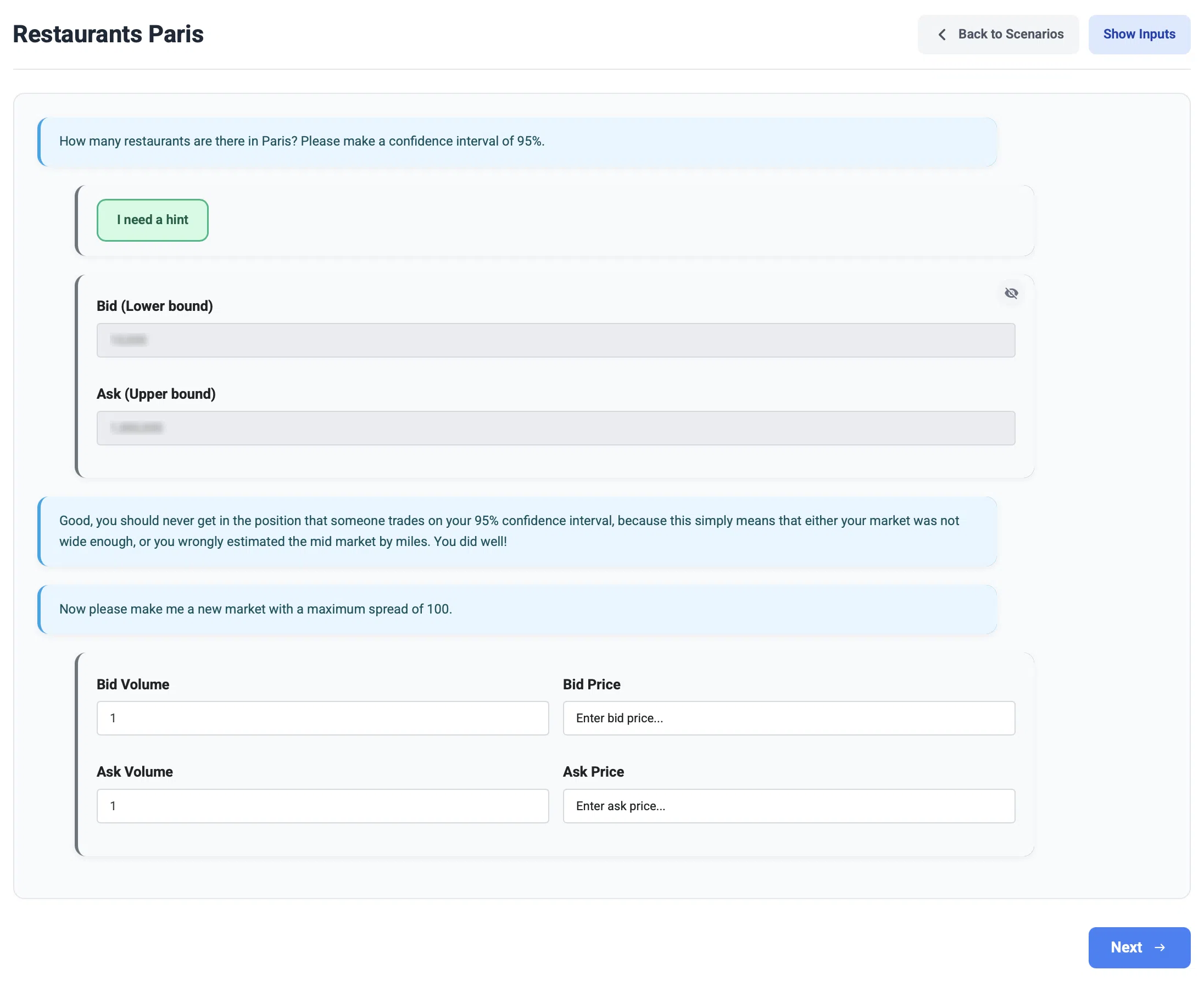
Task: Focus the Bid Volume input
Action: point(322,718)
